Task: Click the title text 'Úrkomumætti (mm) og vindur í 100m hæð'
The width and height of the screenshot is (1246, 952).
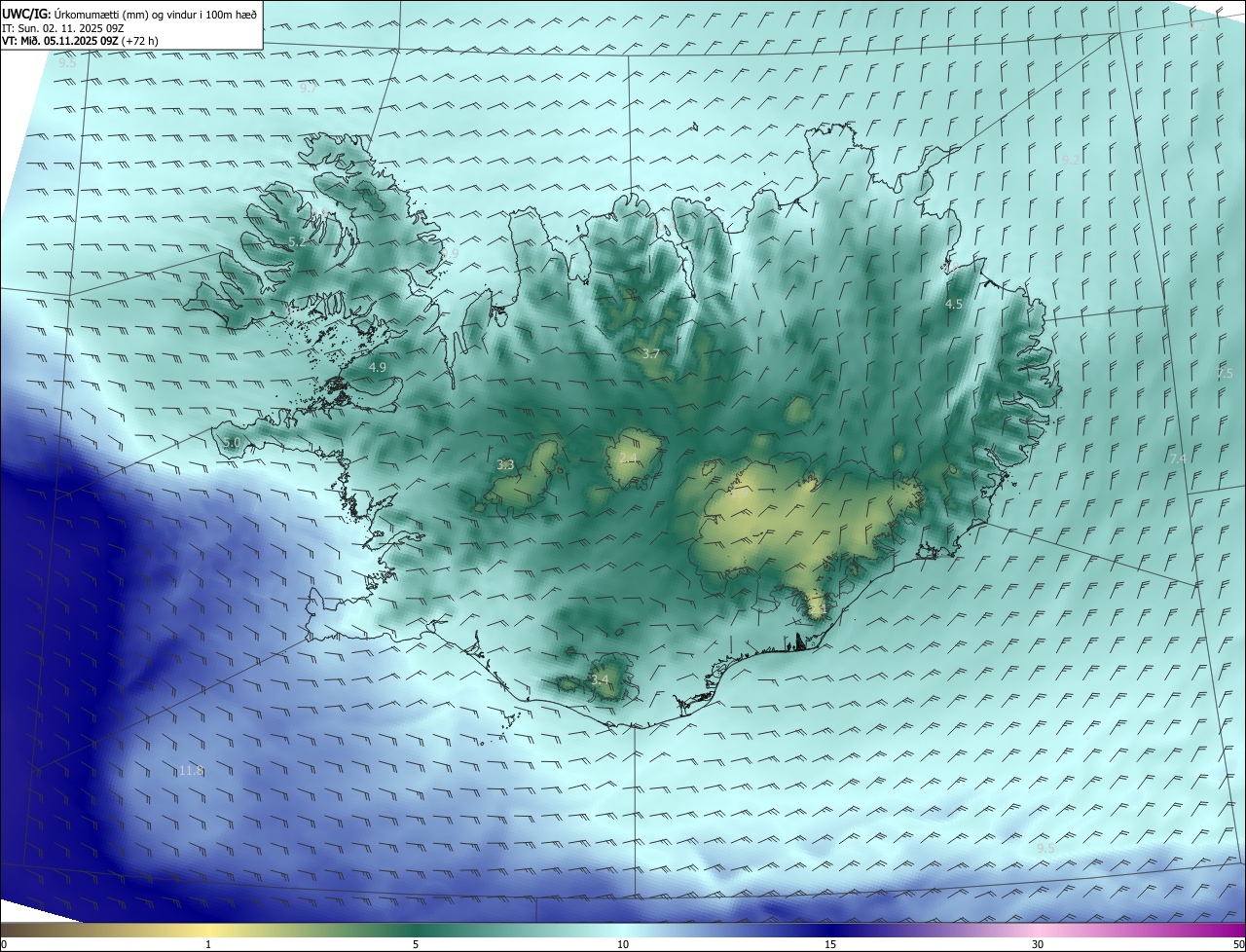Action: coord(155,13)
